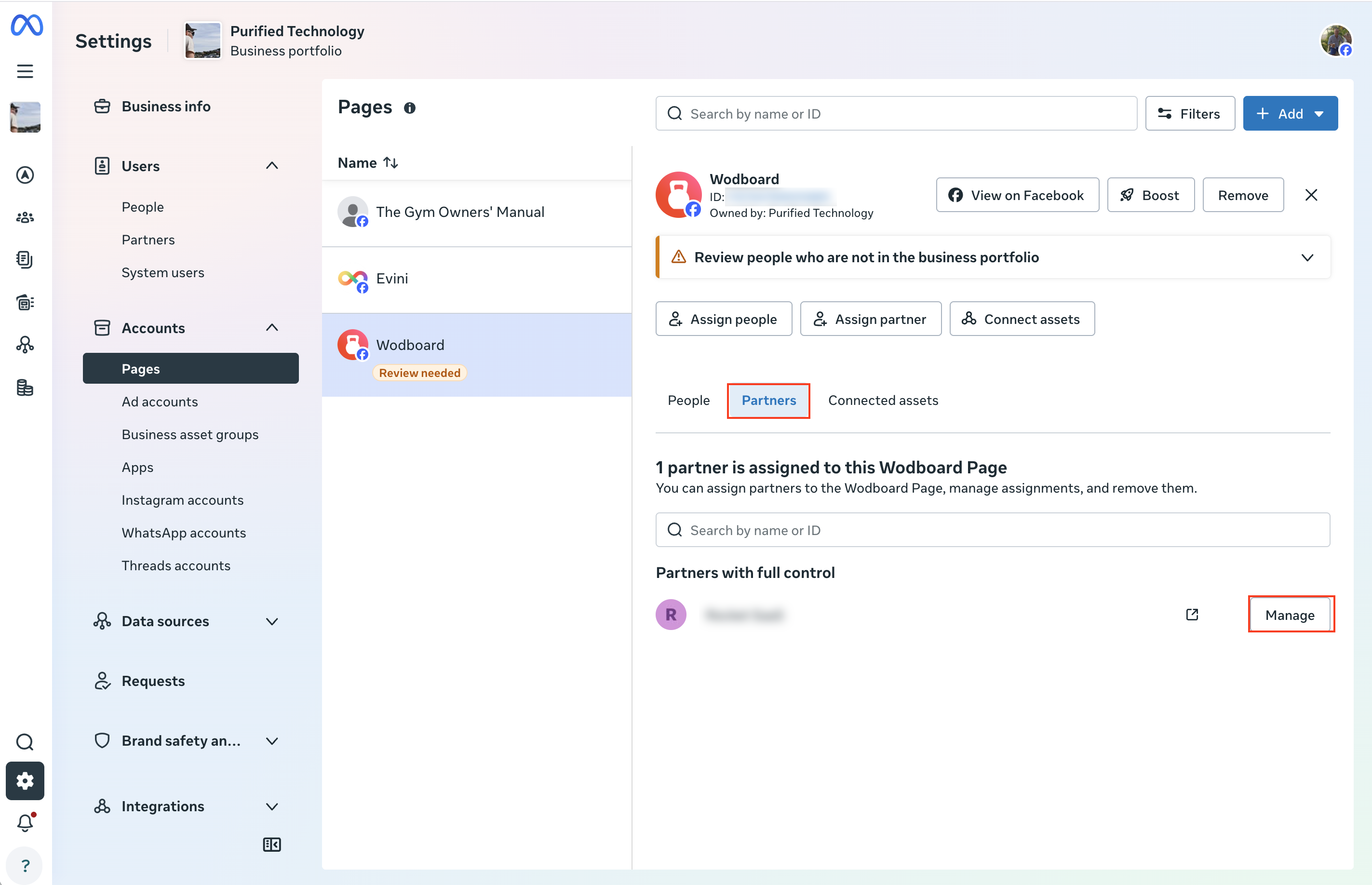Focus the Pages search field
1372x885 pixels.
coord(896,113)
